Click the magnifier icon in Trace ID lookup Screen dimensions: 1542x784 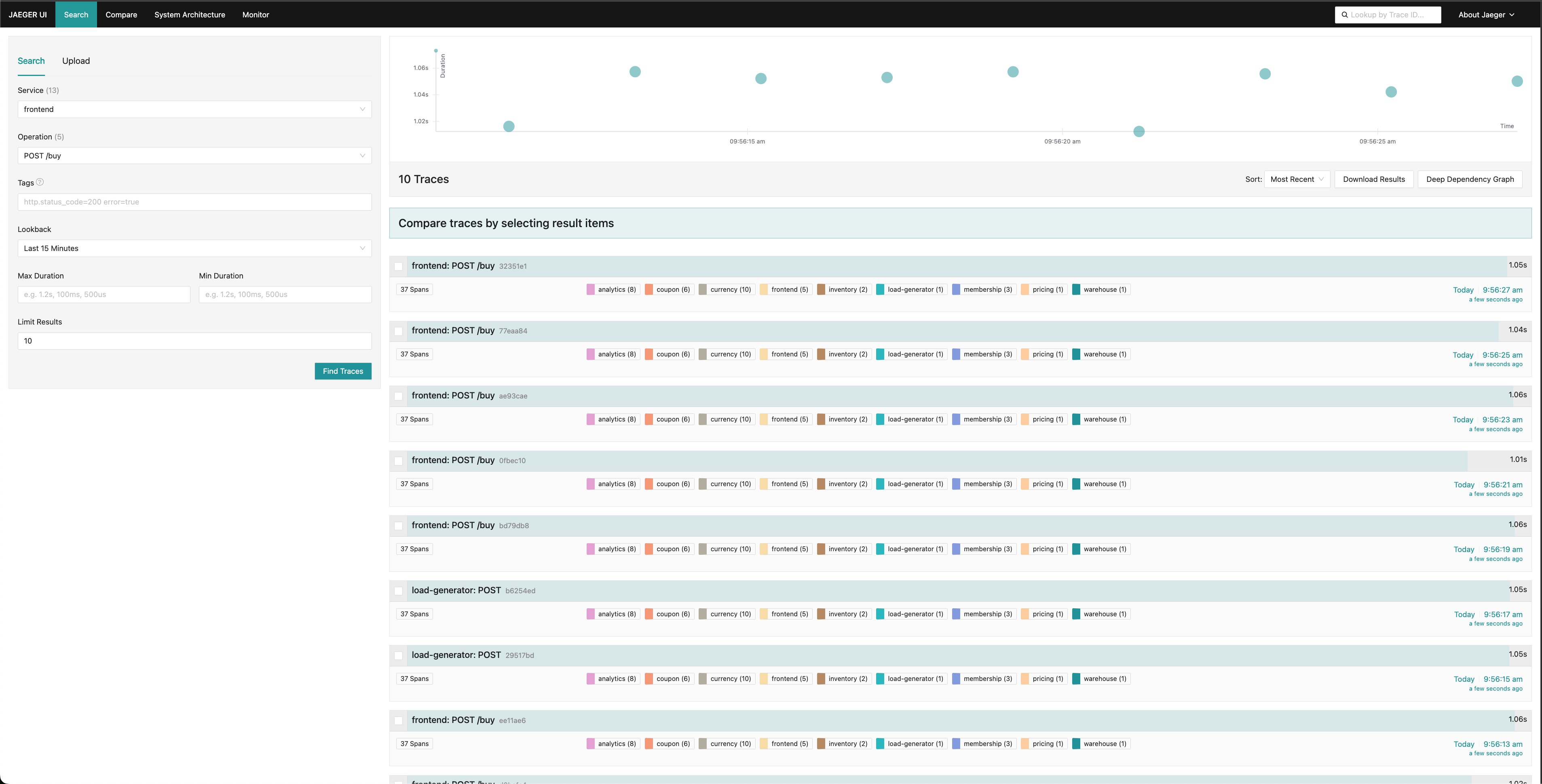tap(1344, 15)
